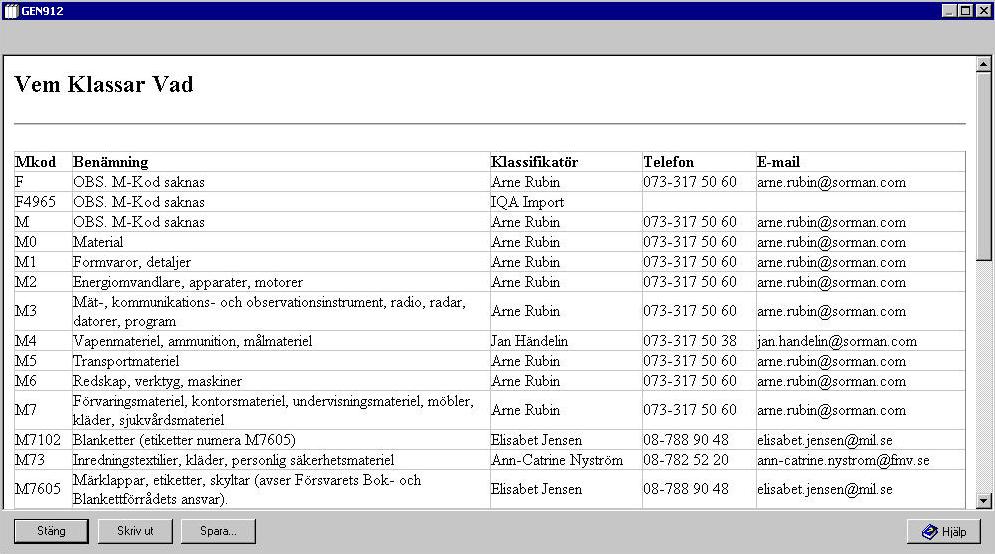Screen dimensions: 995x554
Task: Click Arne Rubin in the M4965-adjacent F row
Action: click(x=525, y=182)
